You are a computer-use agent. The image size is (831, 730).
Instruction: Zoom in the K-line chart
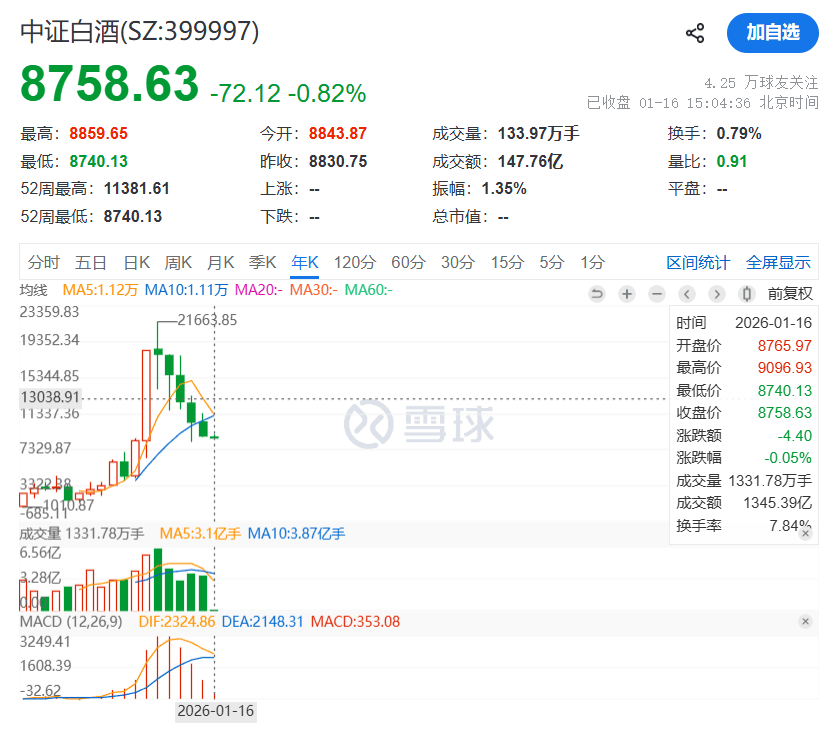pyautogui.click(x=627, y=294)
